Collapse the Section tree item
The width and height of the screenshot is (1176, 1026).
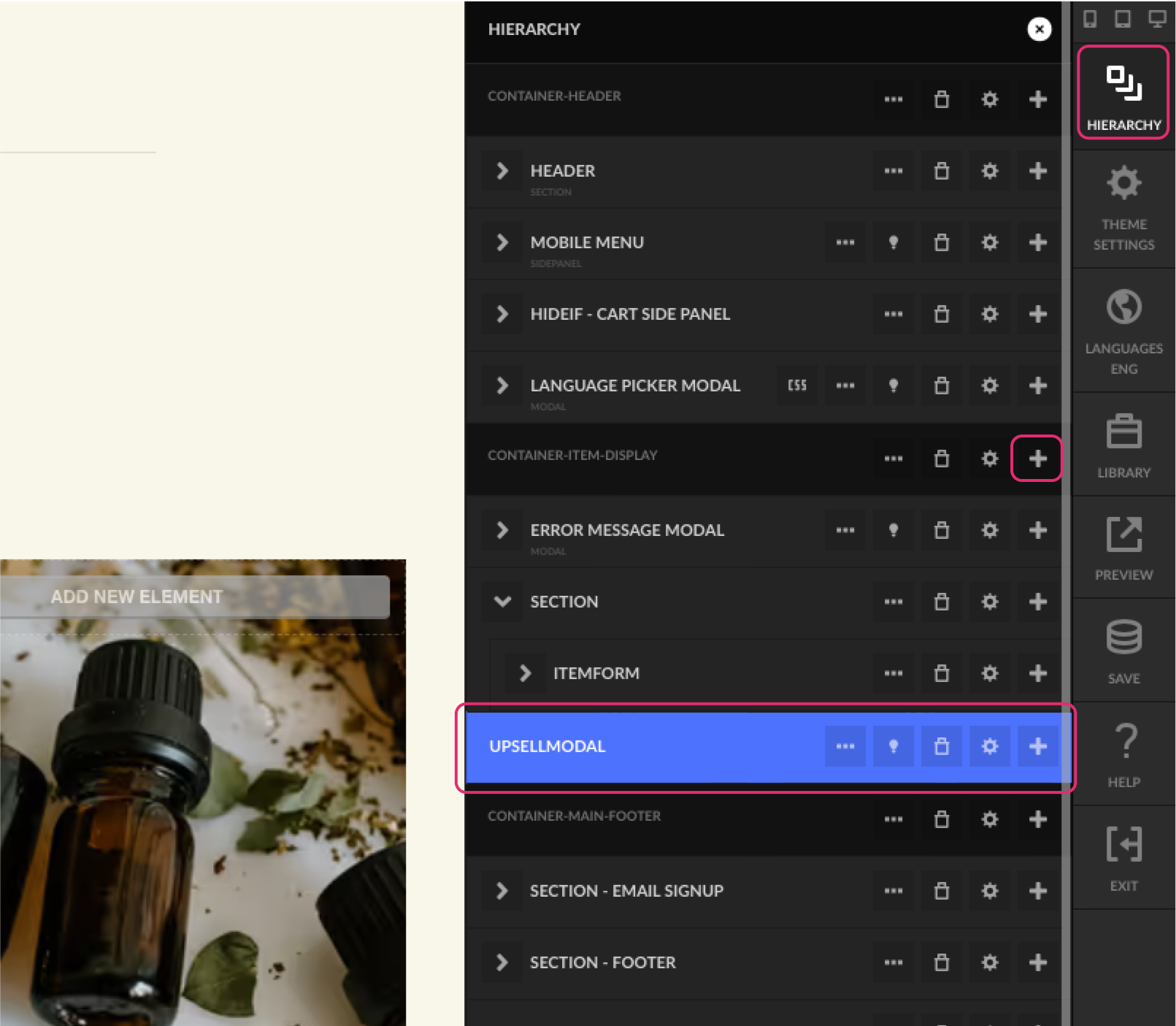pyautogui.click(x=502, y=602)
